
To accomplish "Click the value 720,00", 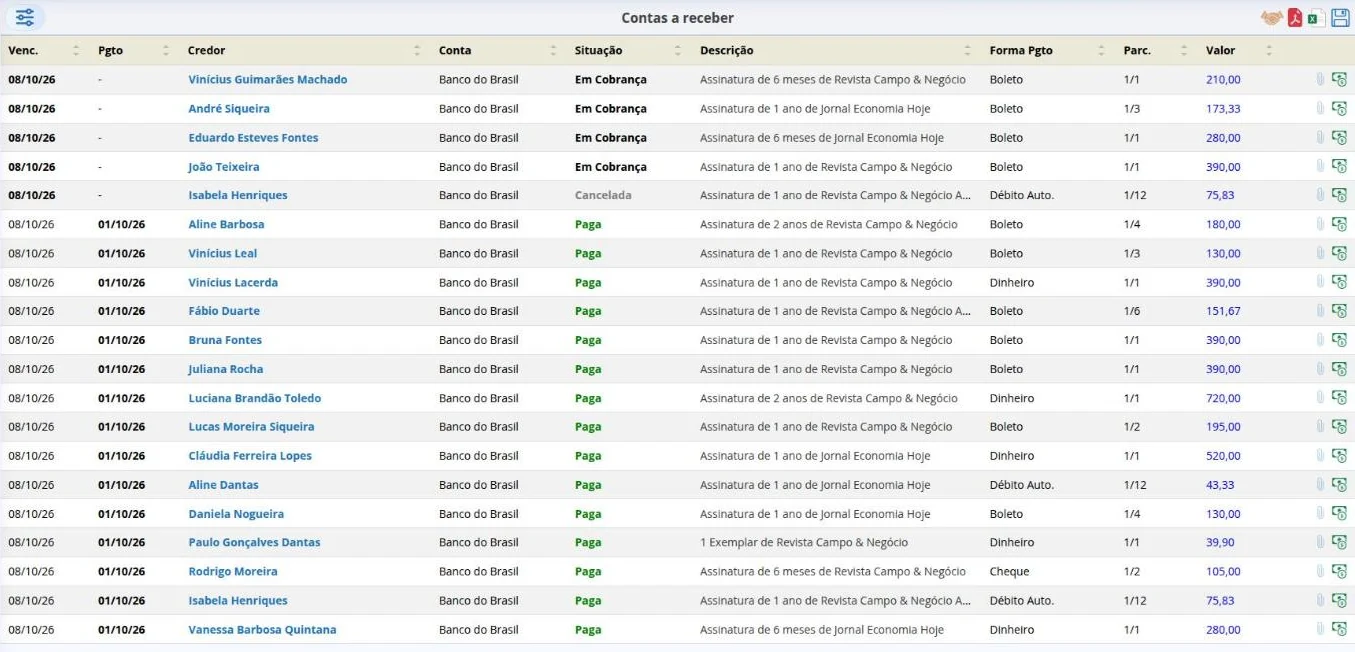I will (x=1223, y=398).
